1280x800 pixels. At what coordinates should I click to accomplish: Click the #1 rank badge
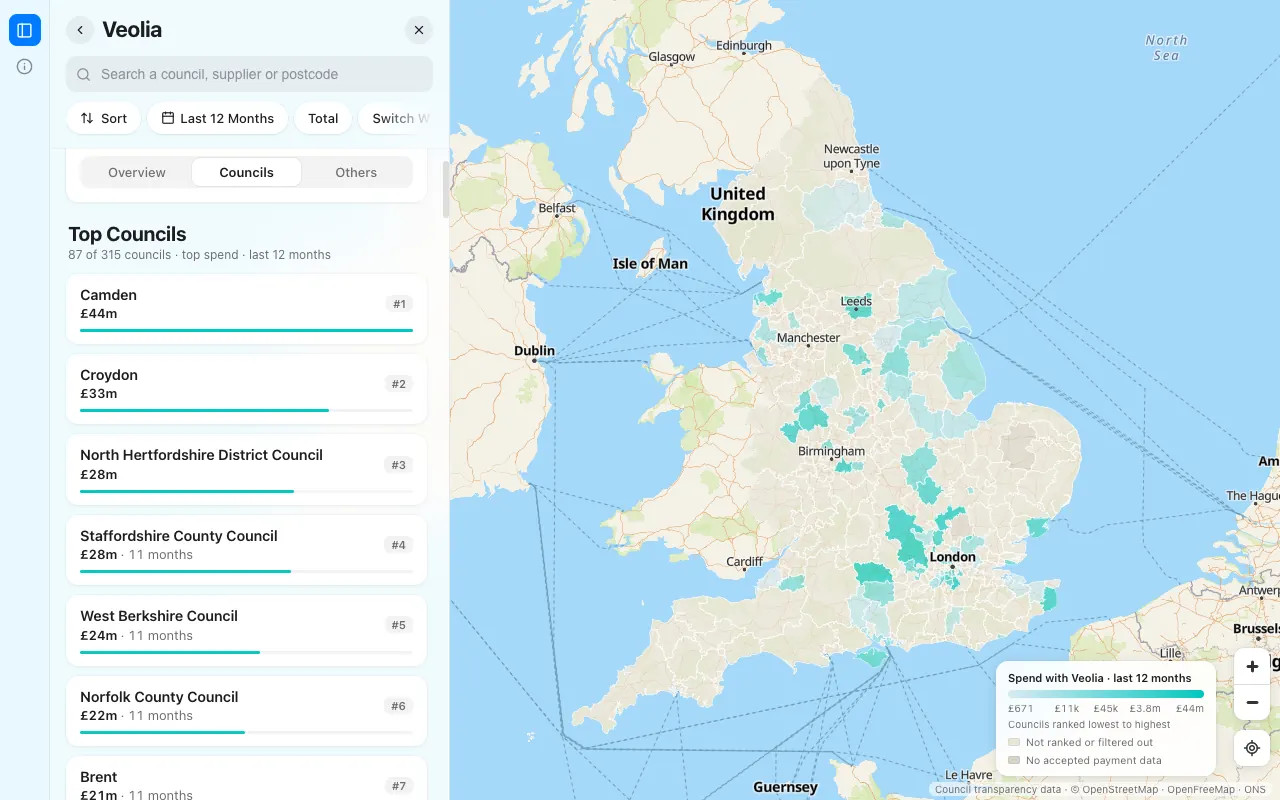pos(399,304)
